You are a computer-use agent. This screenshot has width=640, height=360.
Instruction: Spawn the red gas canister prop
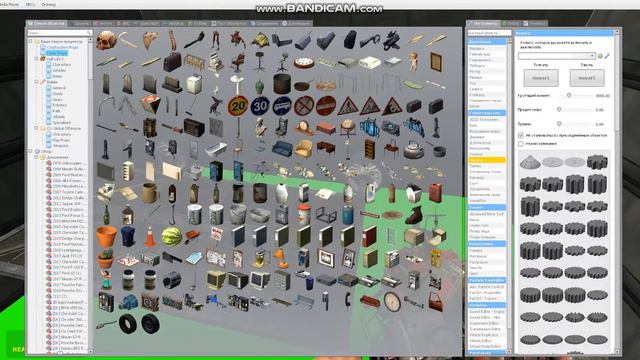click(x=436, y=193)
